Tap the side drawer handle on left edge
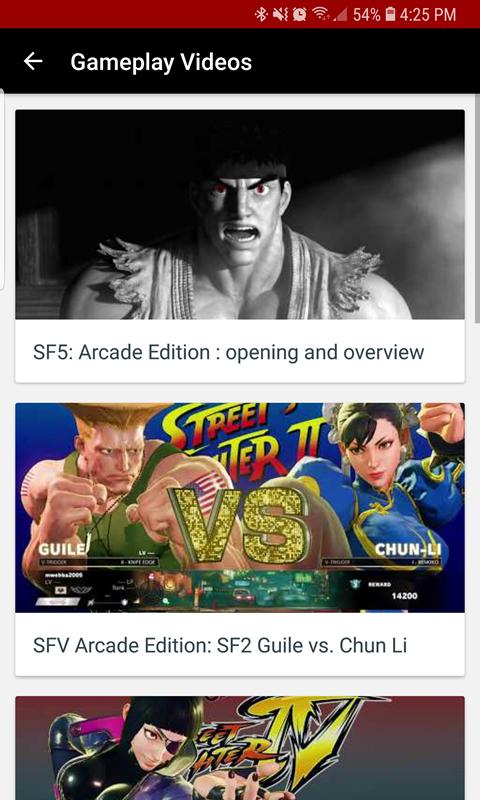 (x=2, y=189)
